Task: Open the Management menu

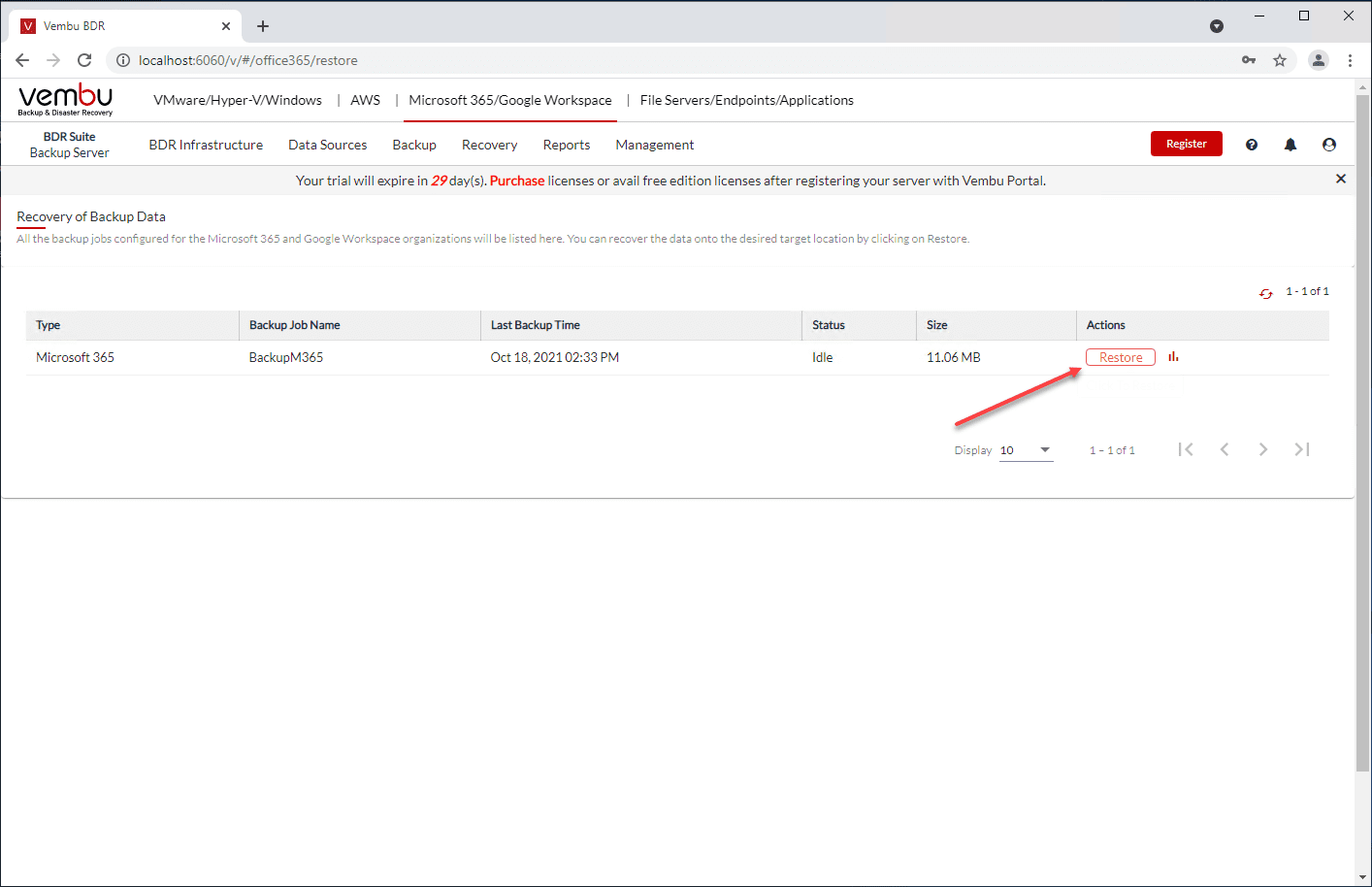Action: click(655, 145)
